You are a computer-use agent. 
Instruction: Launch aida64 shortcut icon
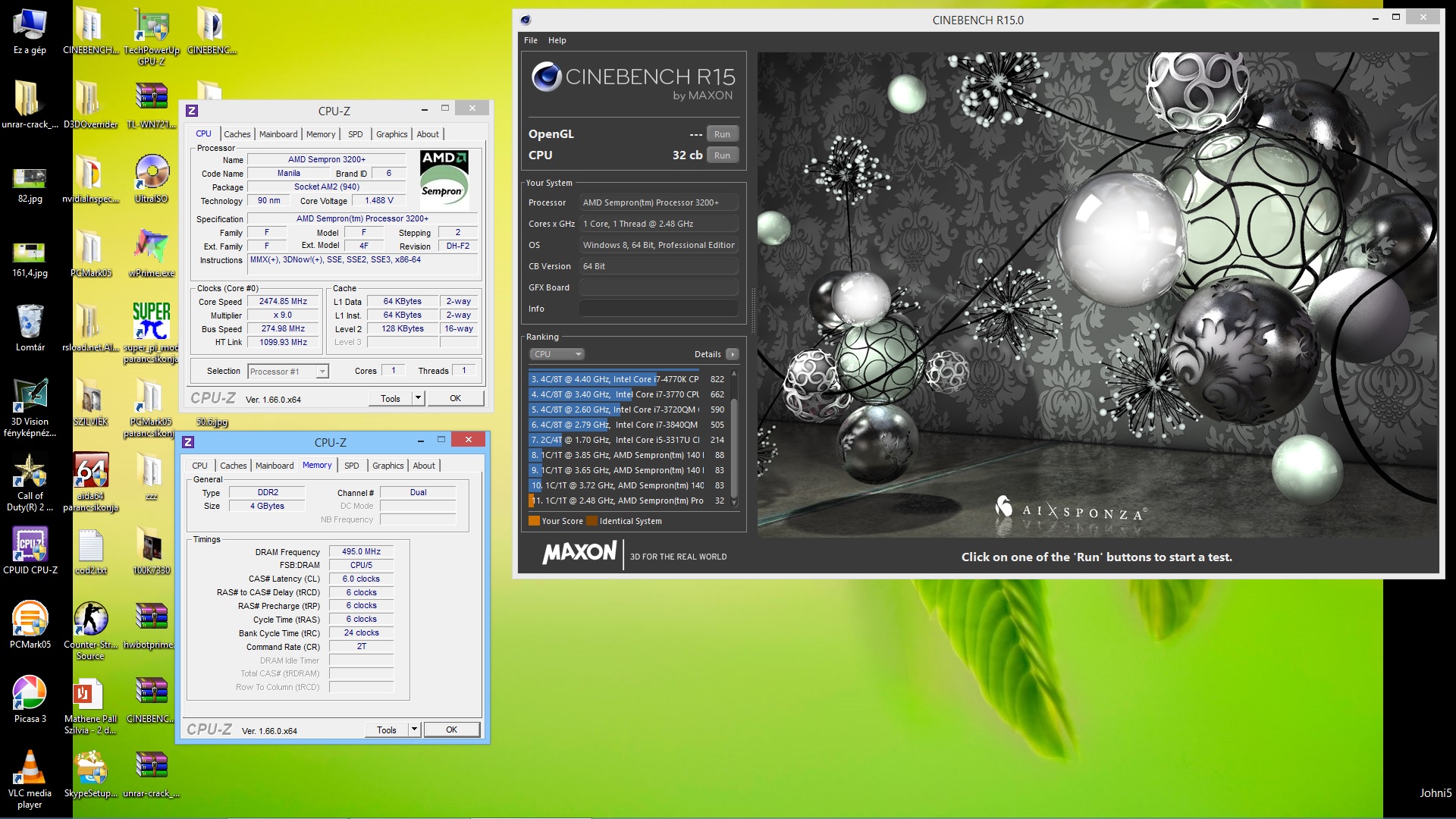pyautogui.click(x=90, y=481)
